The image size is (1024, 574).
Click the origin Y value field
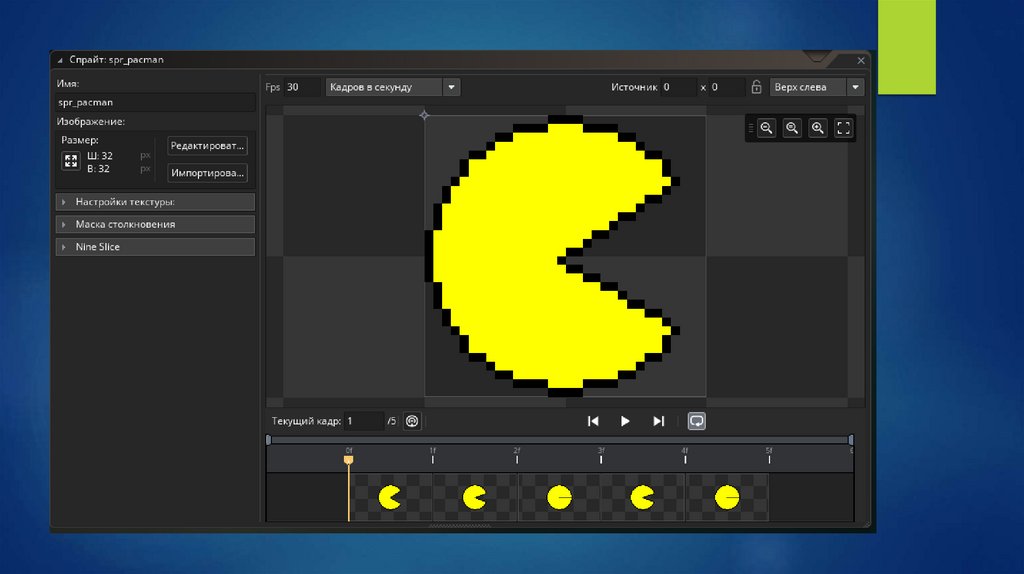point(726,87)
